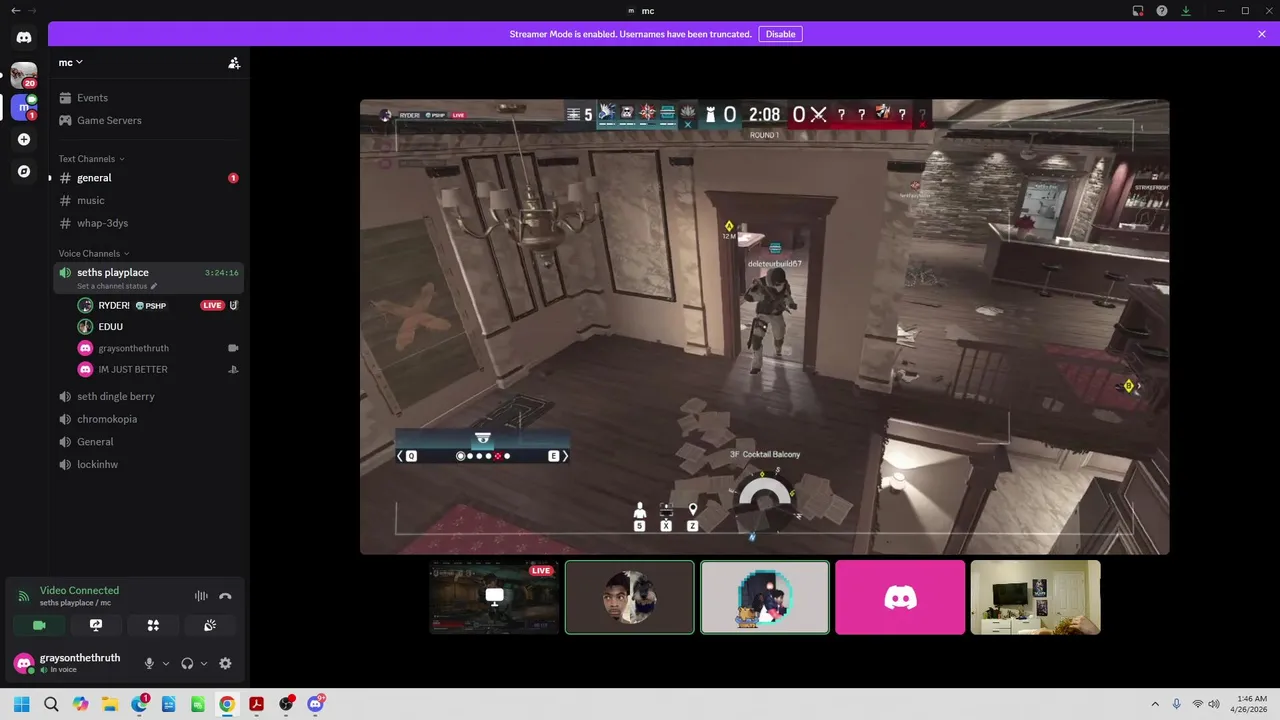Open Game Servers in the sidebar
The height and width of the screenshot is (720, 1280).
coord(148,120)
